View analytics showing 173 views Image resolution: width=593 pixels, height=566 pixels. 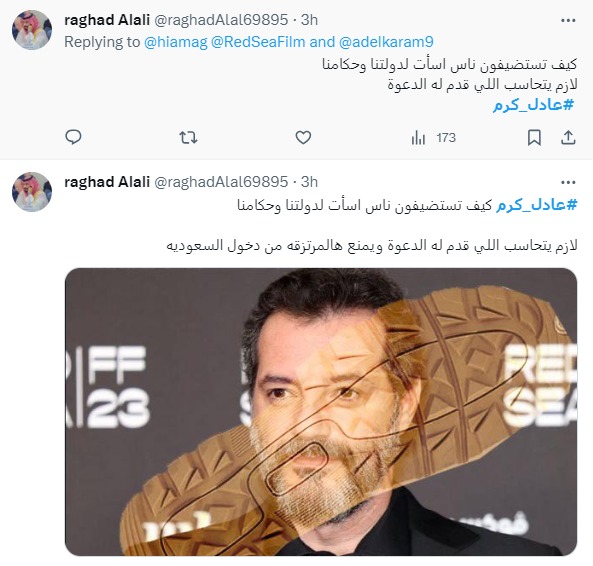[x=433, y=138]
